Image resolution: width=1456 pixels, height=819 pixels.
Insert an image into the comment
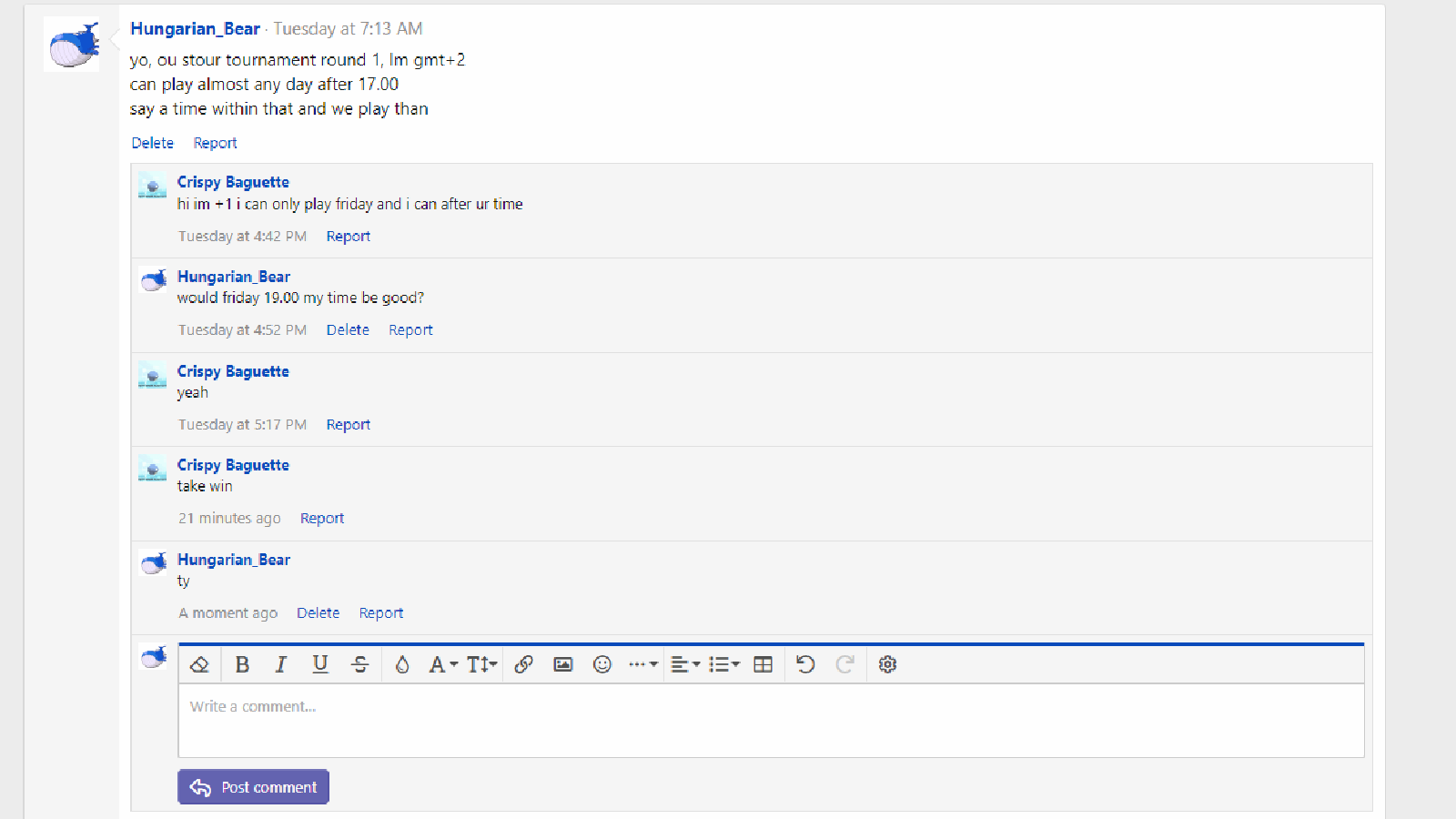pyautogui.click(x=563, y=664)
